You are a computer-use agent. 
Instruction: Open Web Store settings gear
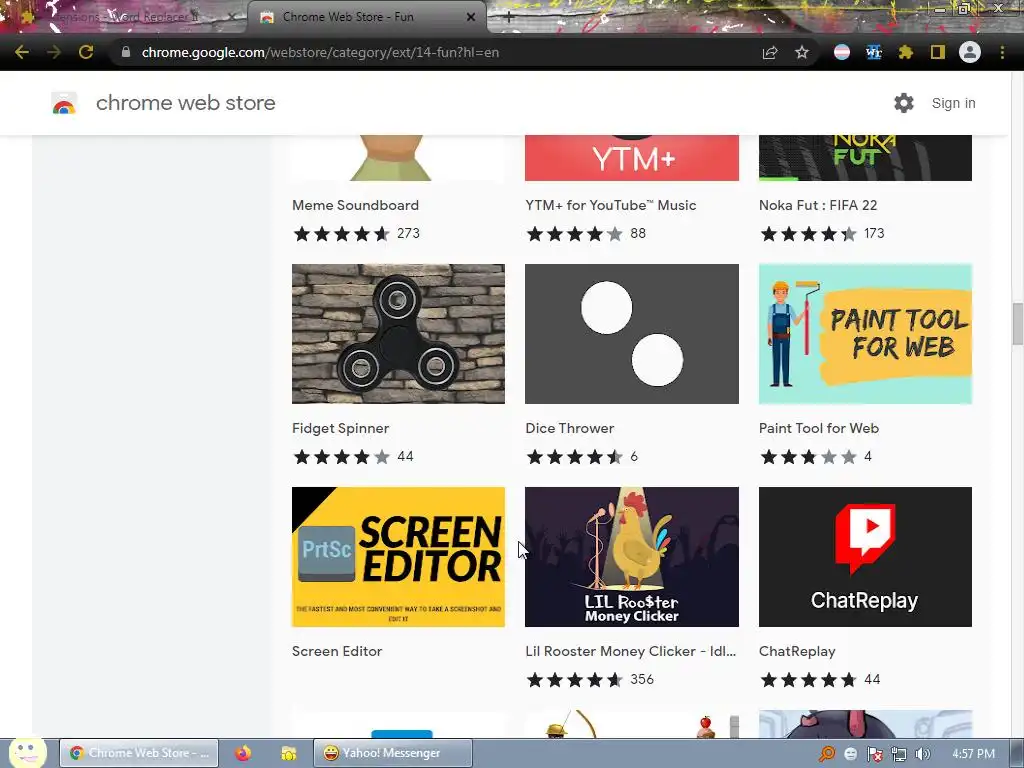coord(904,103)
